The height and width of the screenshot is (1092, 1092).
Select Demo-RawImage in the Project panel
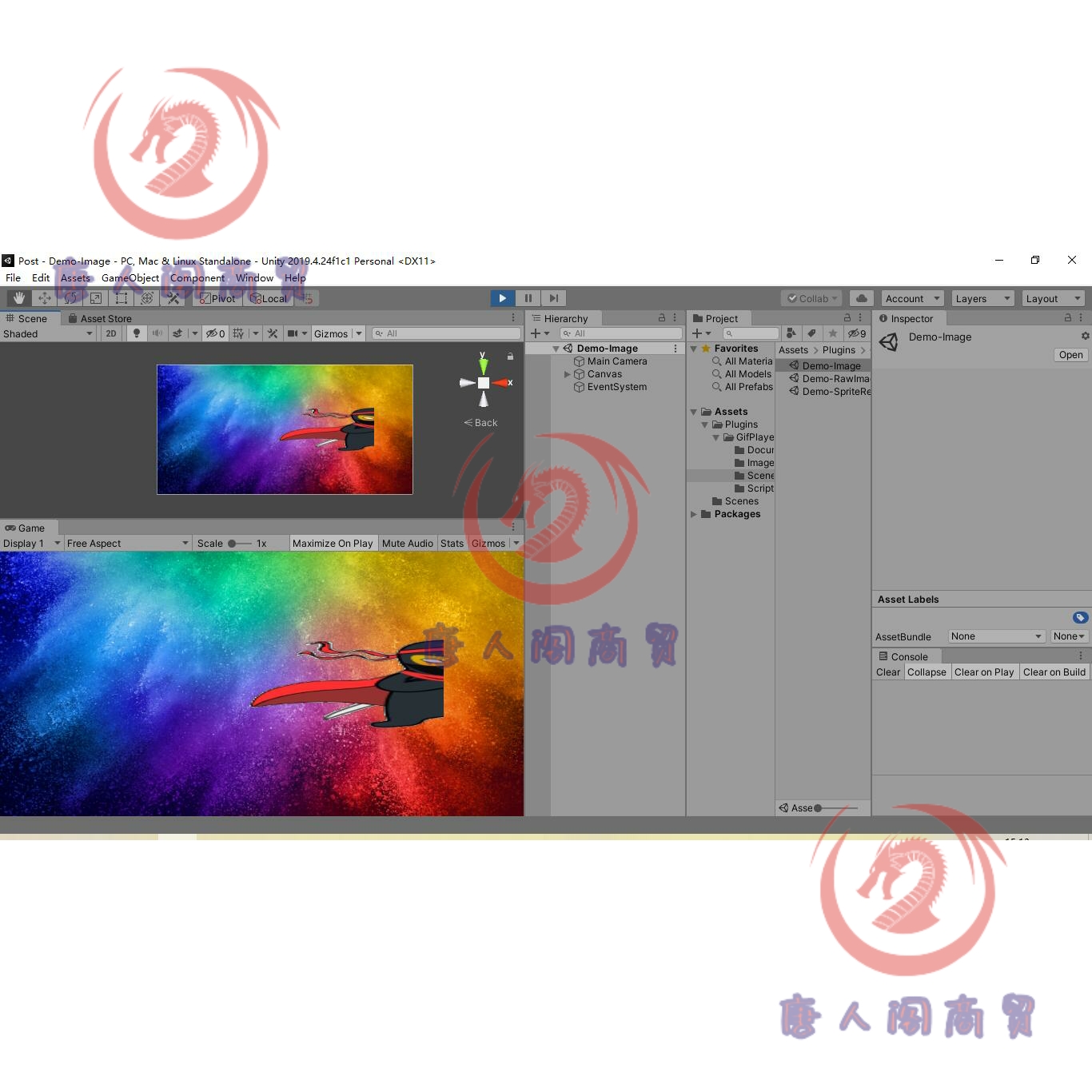pos(831,377)
